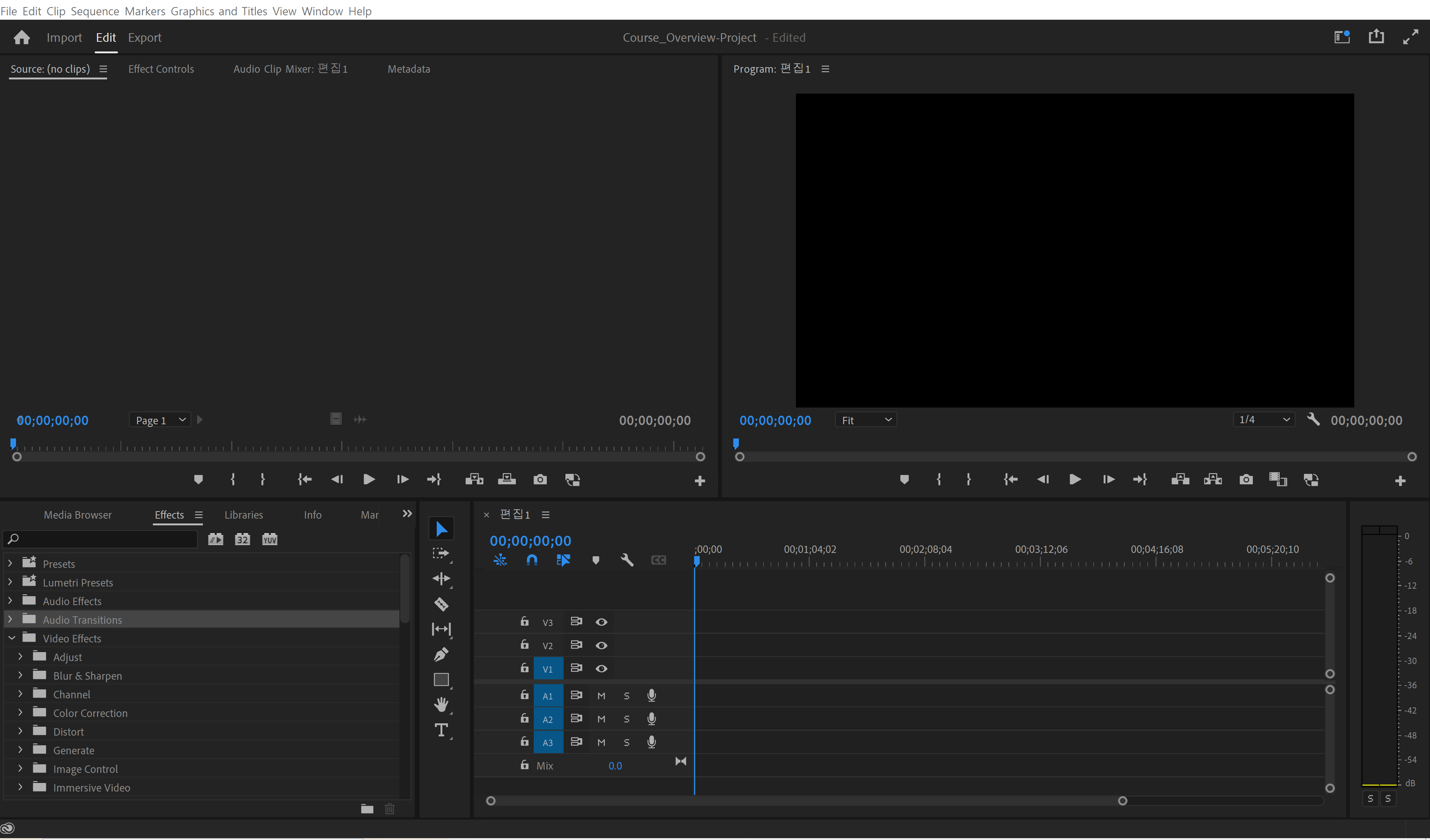
Task: Click Export Frame camera in Program monitor
Action: click(1246, 480)
